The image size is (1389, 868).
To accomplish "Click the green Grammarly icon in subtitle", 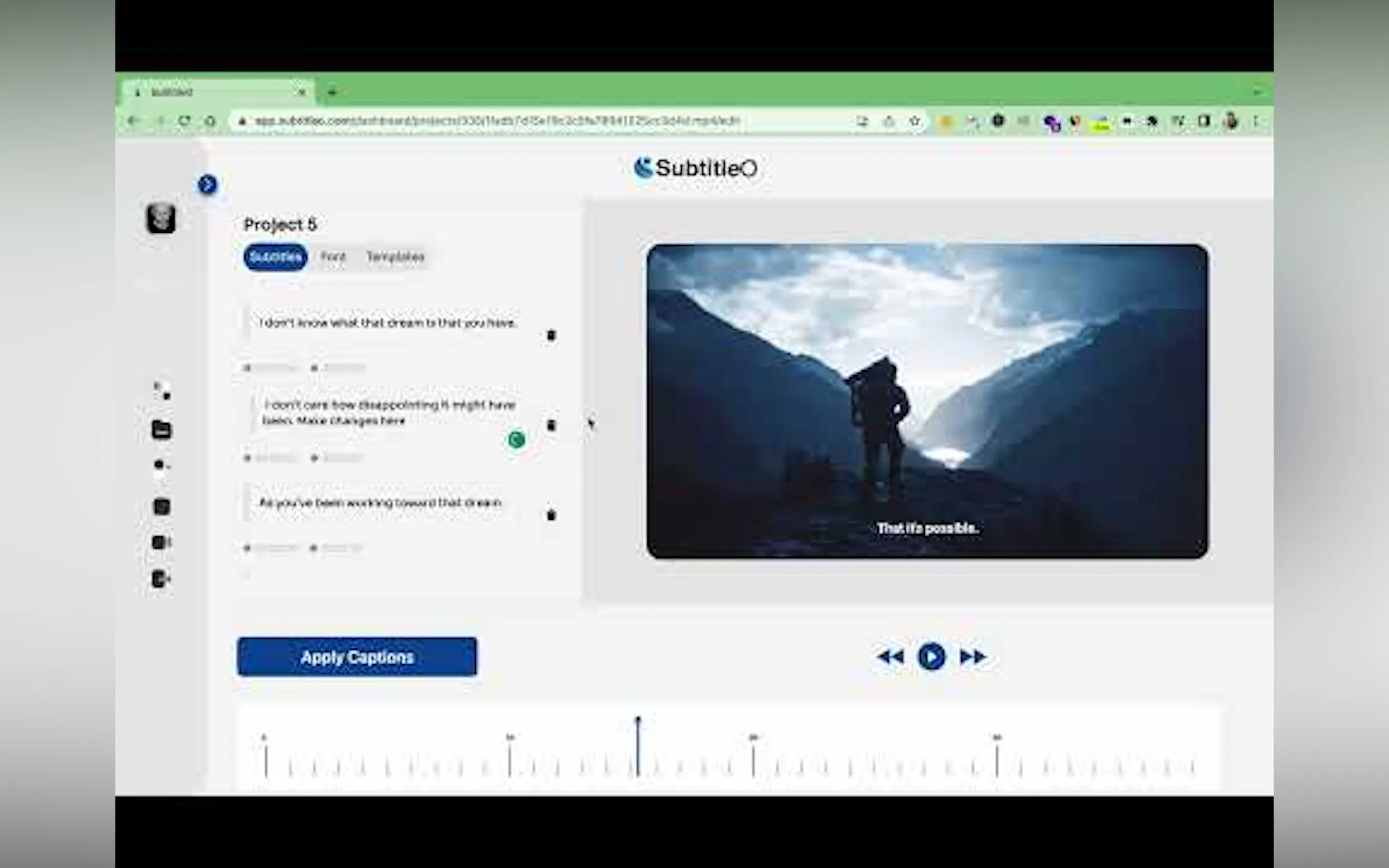I will (x=516, y=440).
